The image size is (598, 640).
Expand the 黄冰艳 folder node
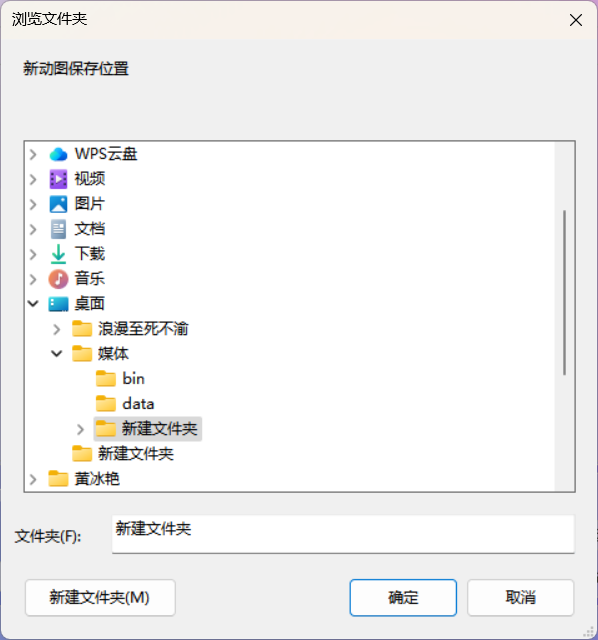tap(33, 479)
